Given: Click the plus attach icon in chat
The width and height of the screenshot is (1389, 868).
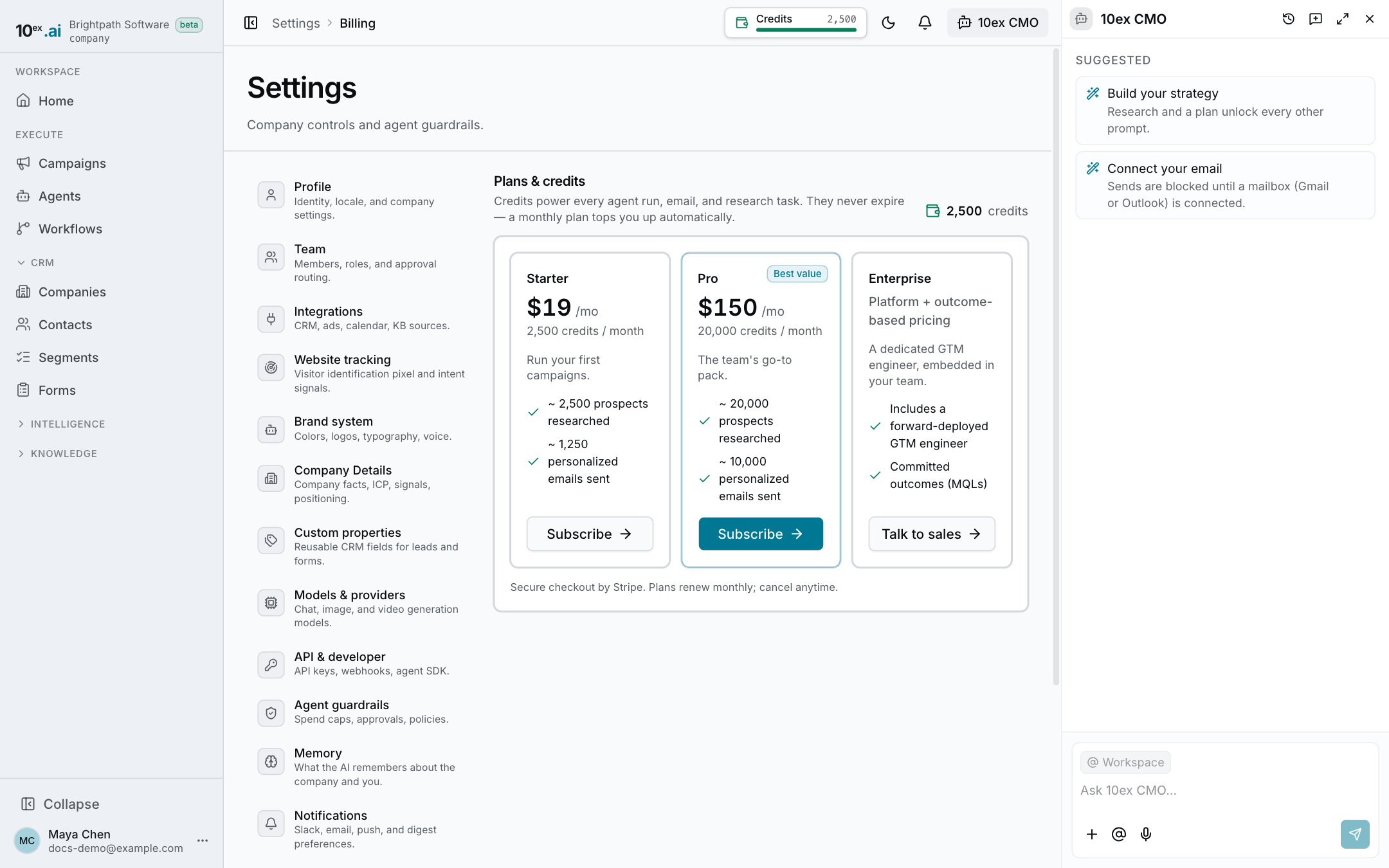Looking at the screenshot, I should [1092, 834].
